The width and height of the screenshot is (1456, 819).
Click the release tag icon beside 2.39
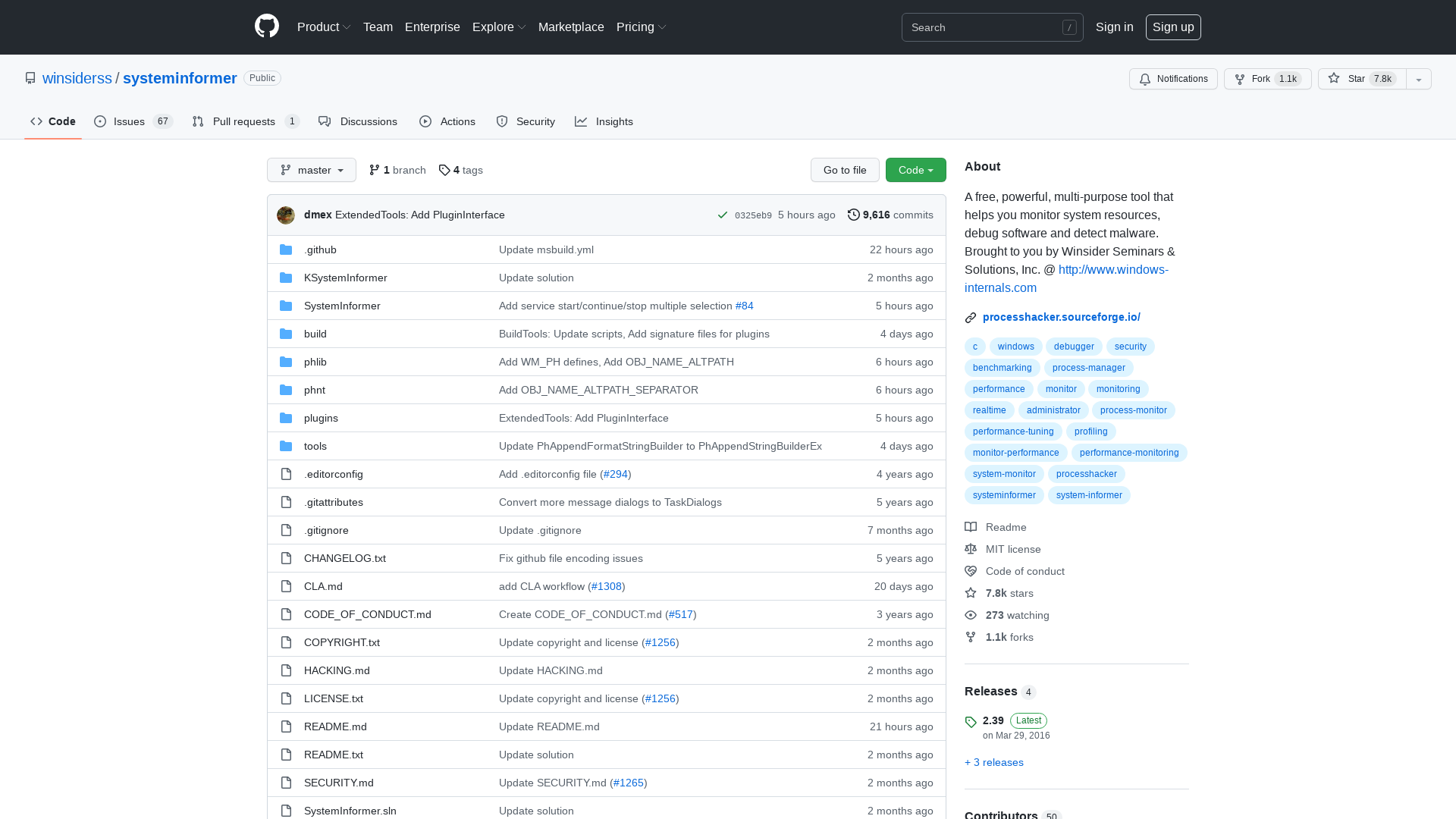(x=971, y=721)
